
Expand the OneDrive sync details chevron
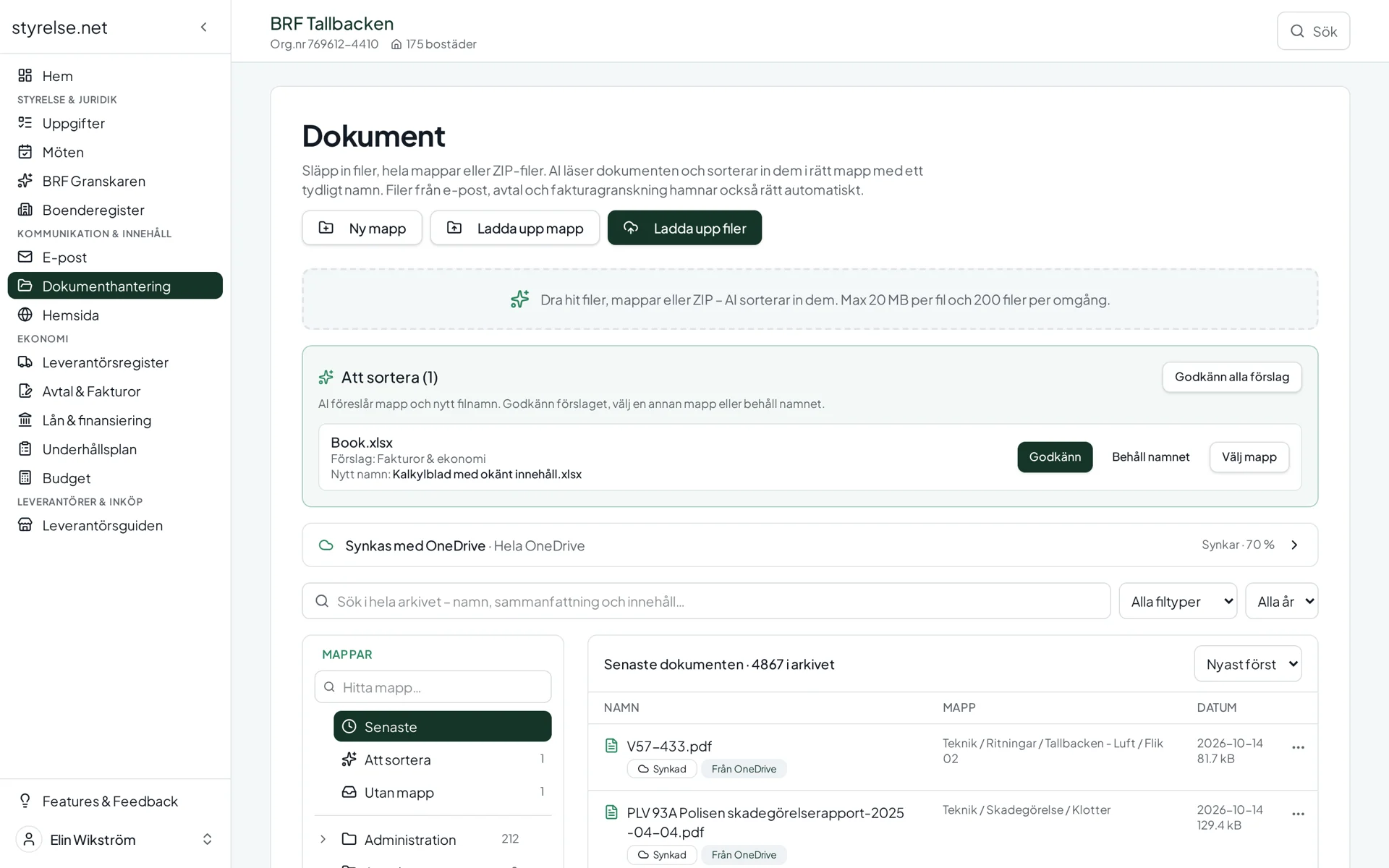coord(1294,545)
